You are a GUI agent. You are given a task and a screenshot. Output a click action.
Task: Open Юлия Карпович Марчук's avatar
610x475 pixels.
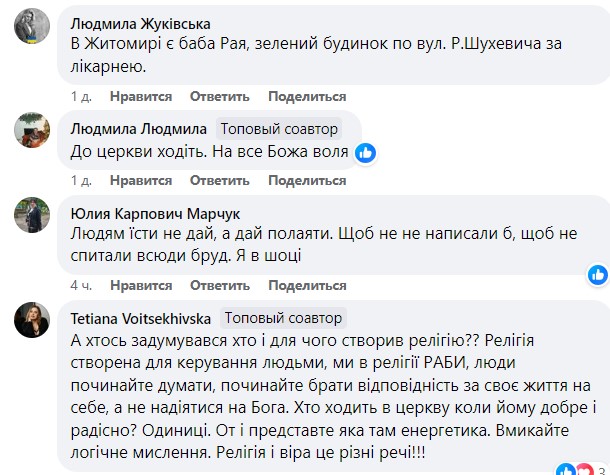[32, 215]
